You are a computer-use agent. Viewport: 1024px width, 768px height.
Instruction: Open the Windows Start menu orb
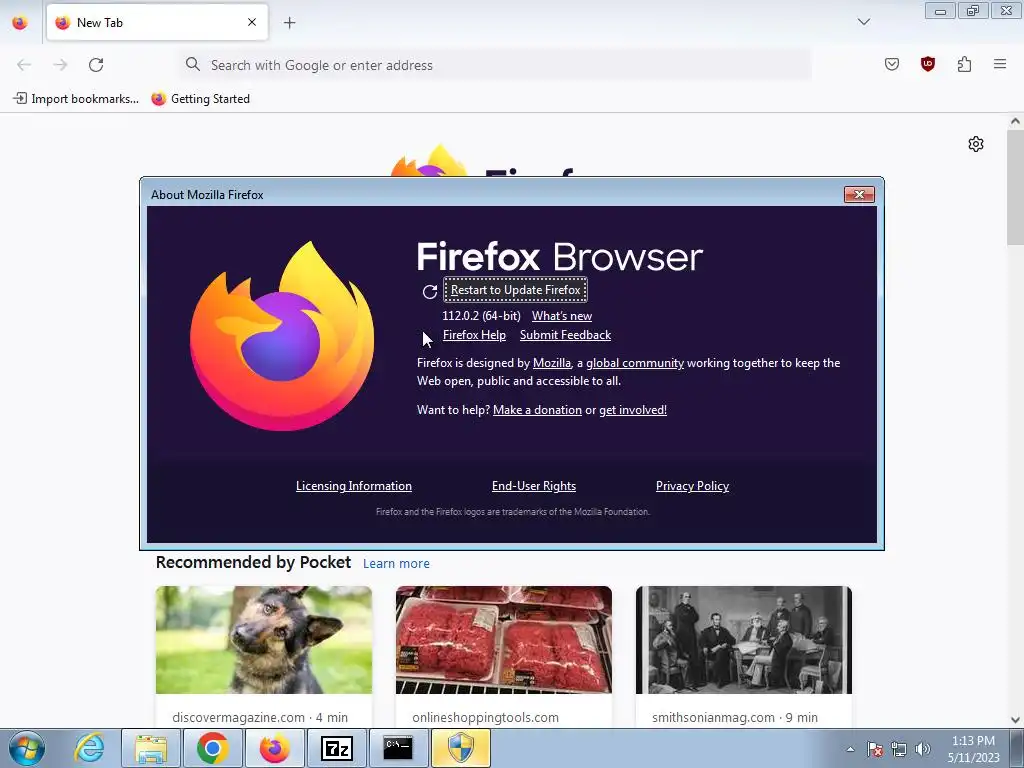point(27,748)
